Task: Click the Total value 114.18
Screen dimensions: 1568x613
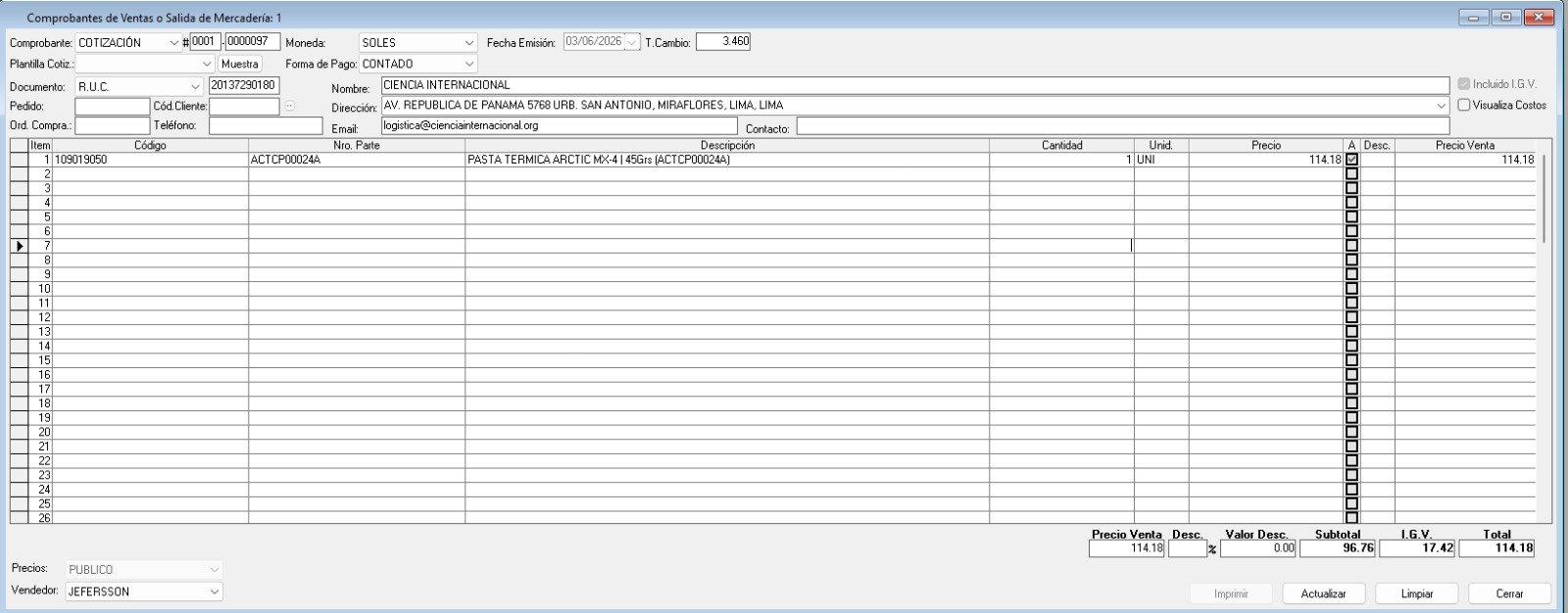Action: click(1496, 549)
